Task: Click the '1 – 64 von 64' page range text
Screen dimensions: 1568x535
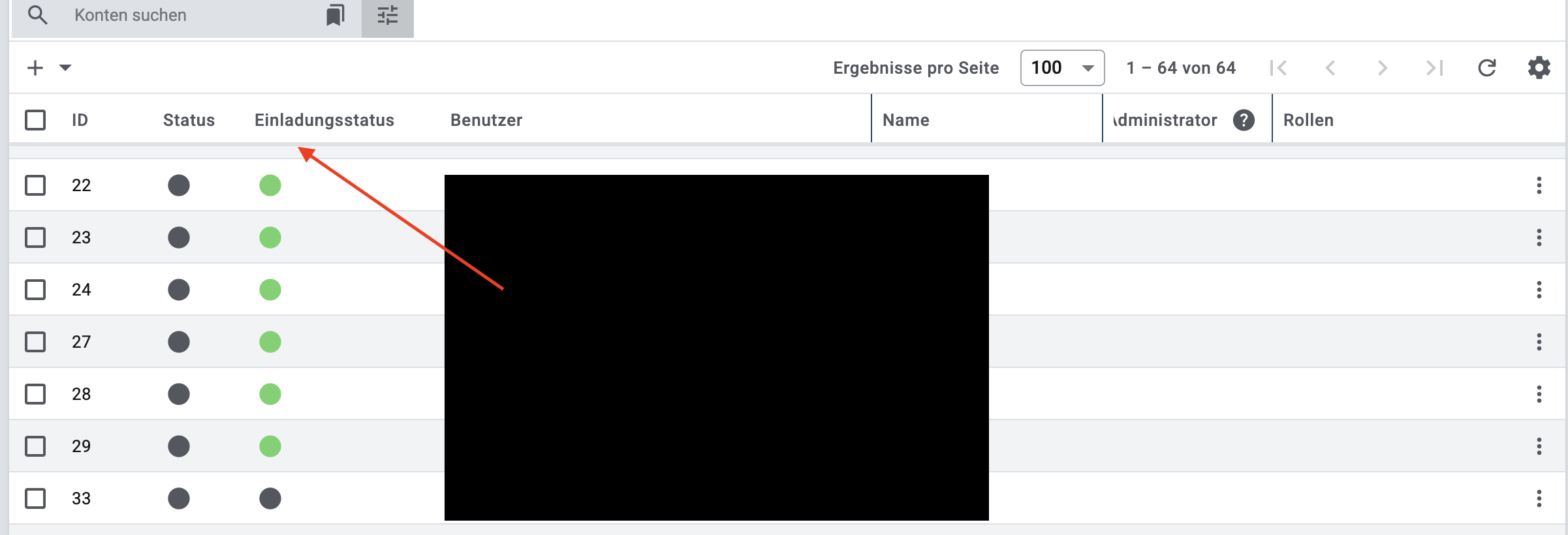Action: (x=1181, y=68)
